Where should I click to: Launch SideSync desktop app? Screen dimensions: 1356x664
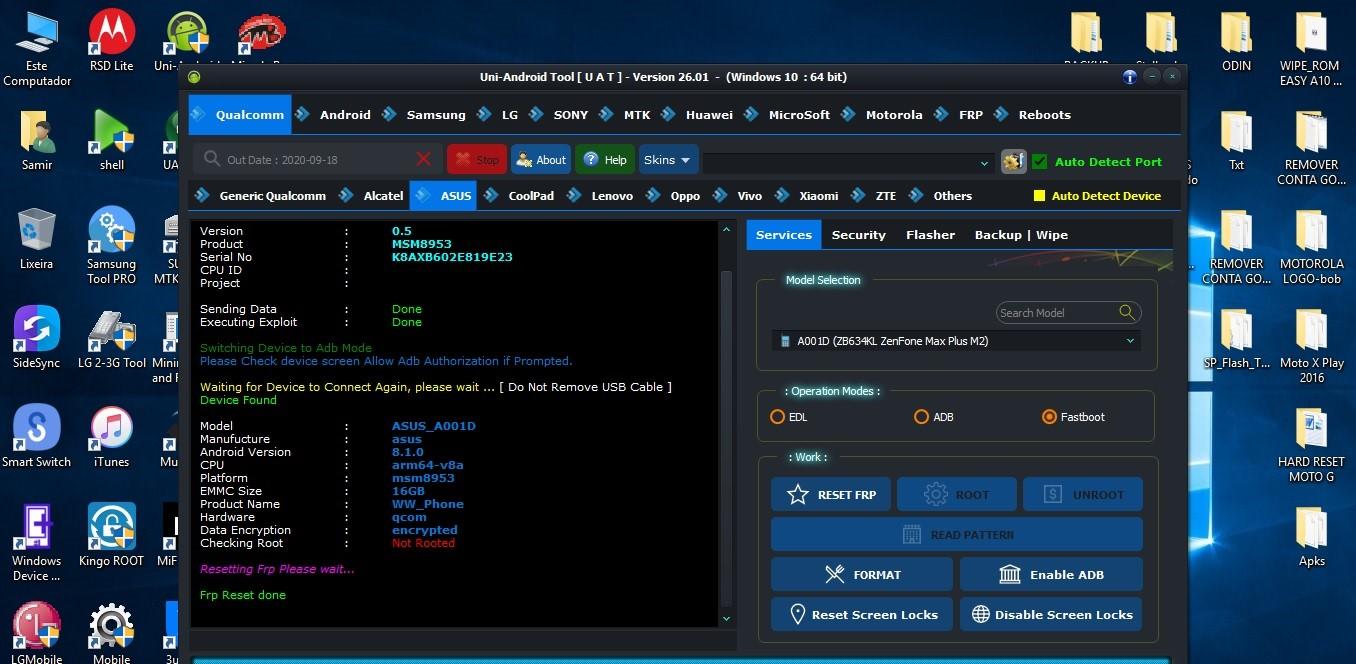pyautogui.click(x=37, y=338)
